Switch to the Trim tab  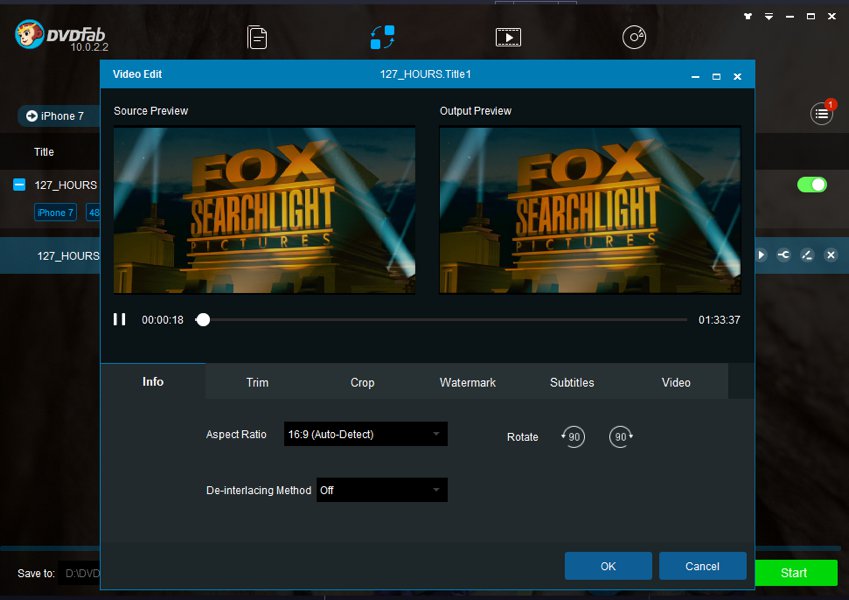pyautogui.click(x=257, y=382)
